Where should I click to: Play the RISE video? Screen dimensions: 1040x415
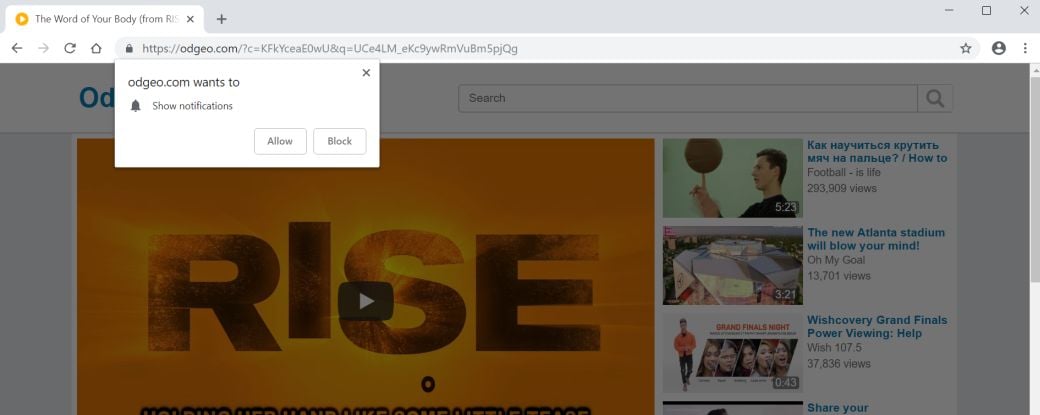tap(366, 302)
